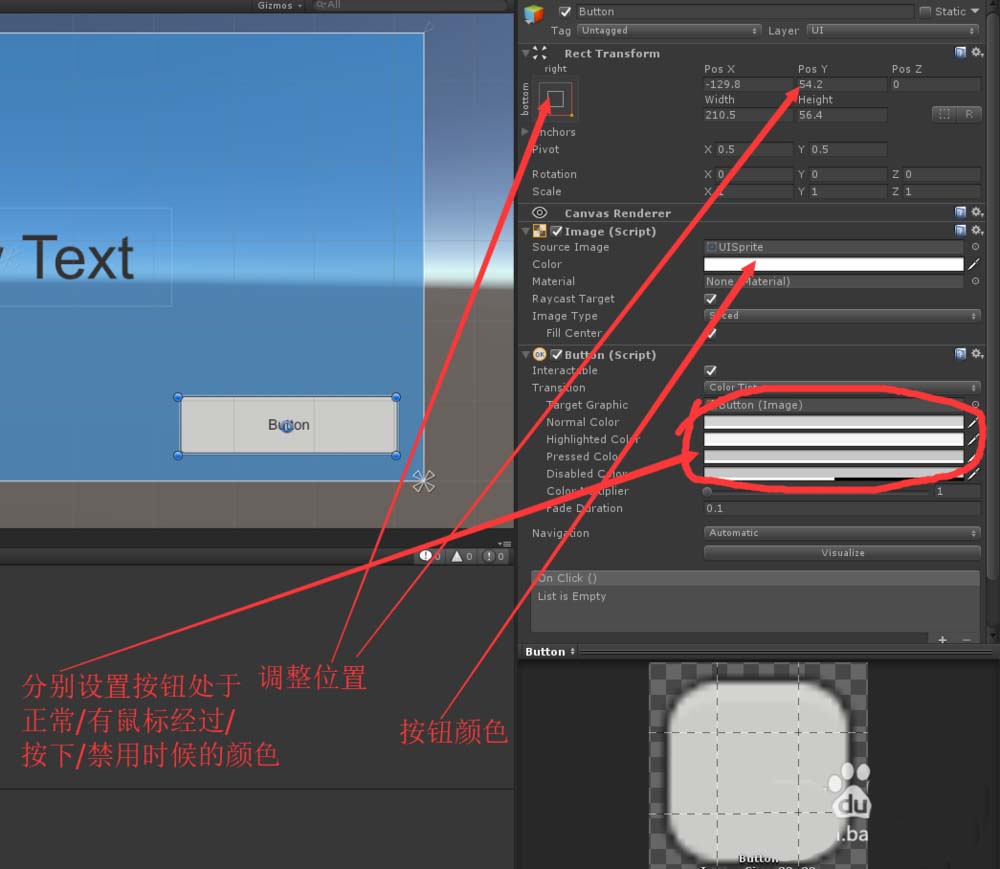The height and width of the screenshot is (869, 1000).
Task: Click the Image Color eyedropper icon
Action: point(973,264)
